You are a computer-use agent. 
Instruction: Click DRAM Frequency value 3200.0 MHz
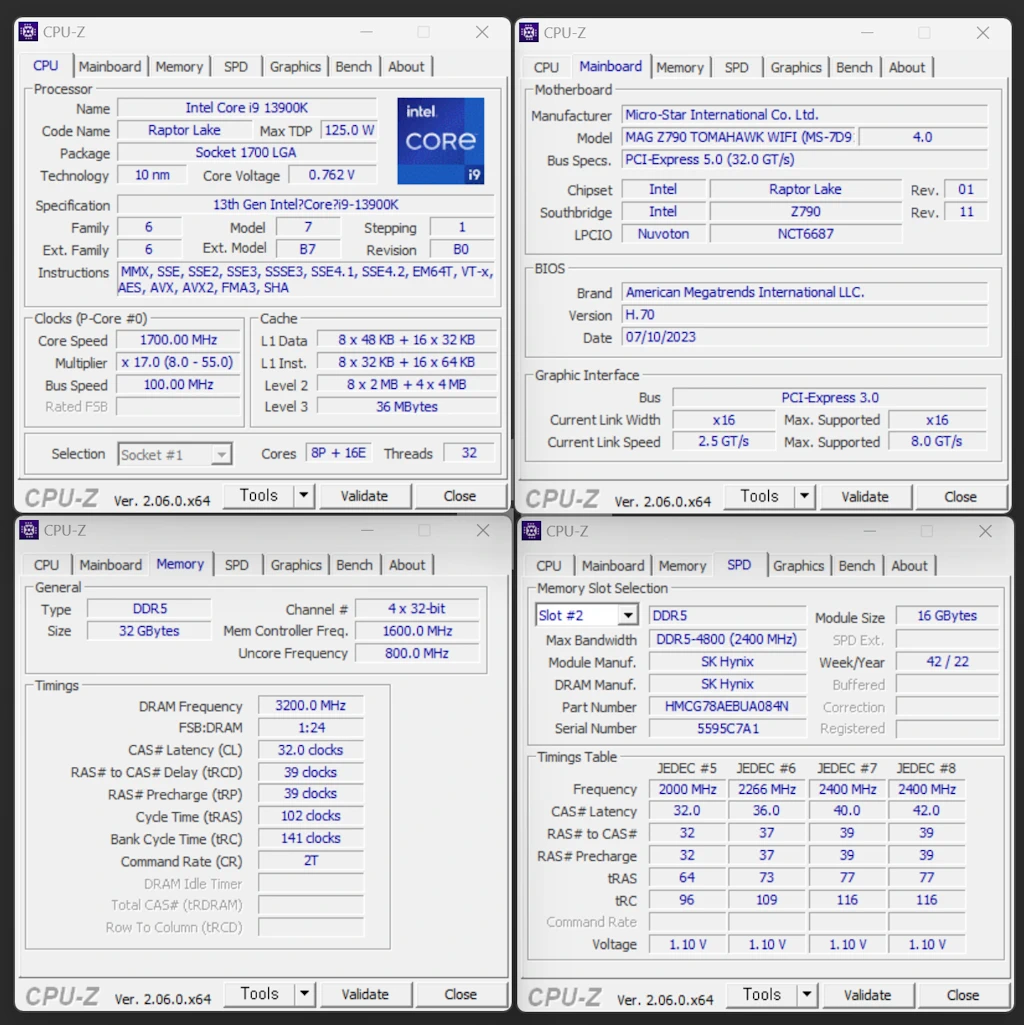(311, 705)
